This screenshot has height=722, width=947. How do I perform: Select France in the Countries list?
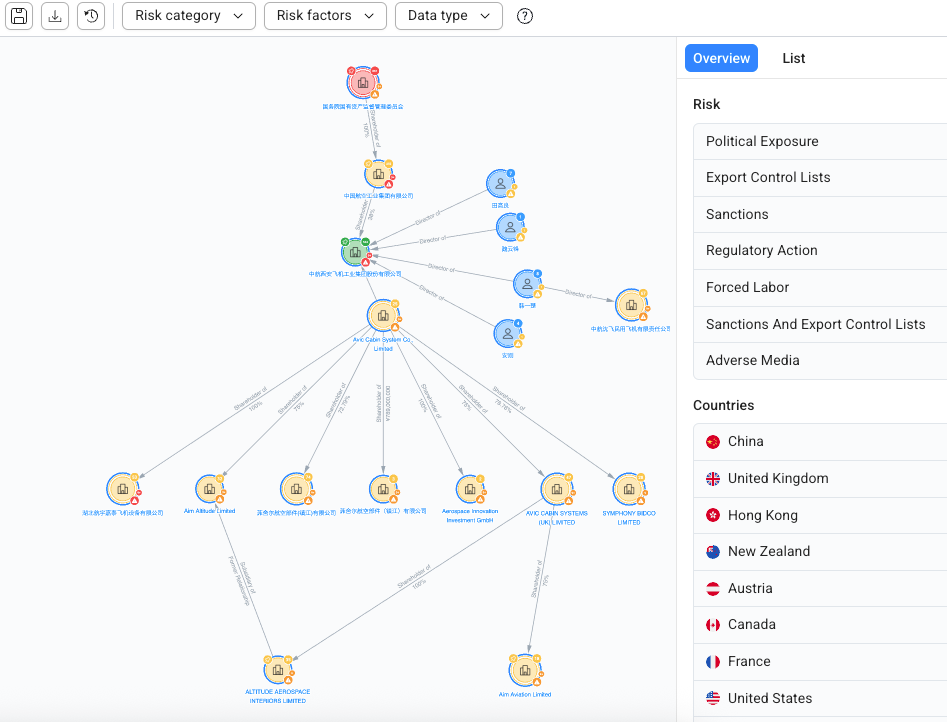click(x=820, y=662)
